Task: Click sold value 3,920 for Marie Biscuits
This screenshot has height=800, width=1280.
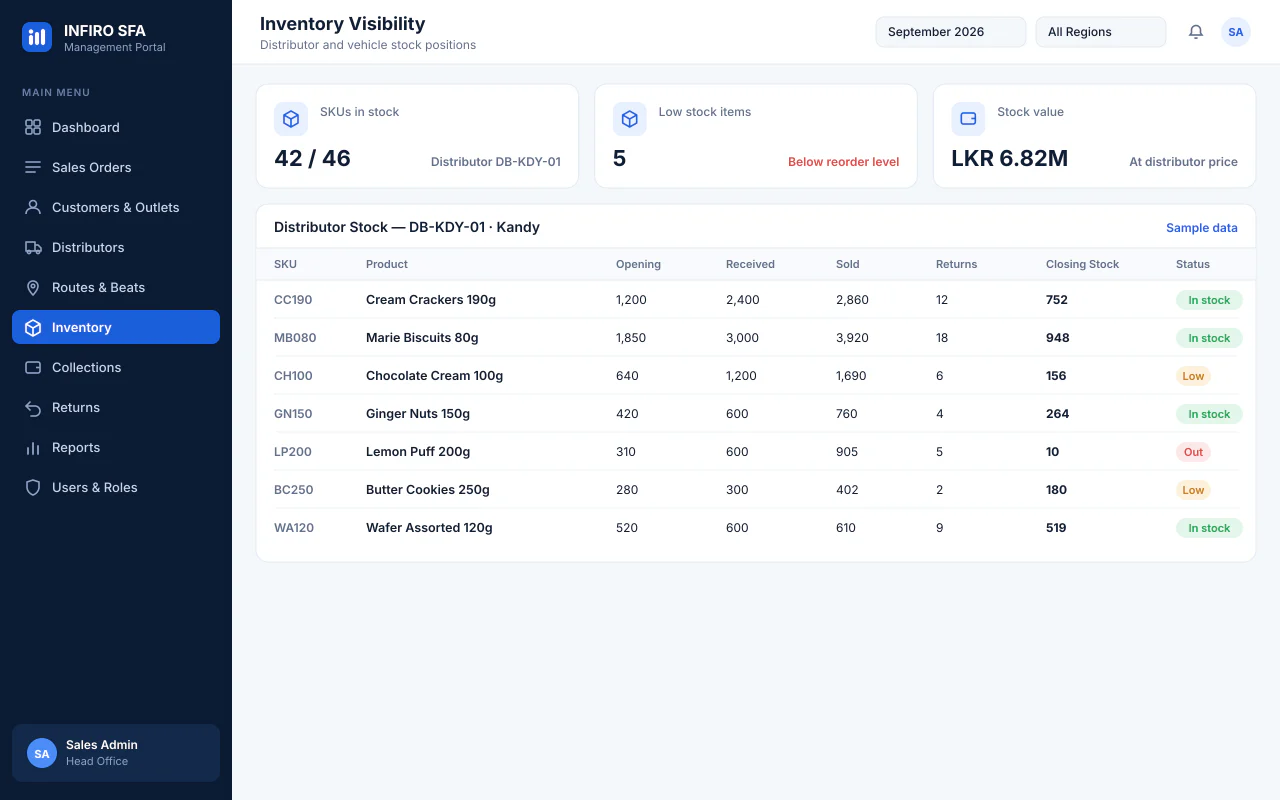Action: coord(852,338)
